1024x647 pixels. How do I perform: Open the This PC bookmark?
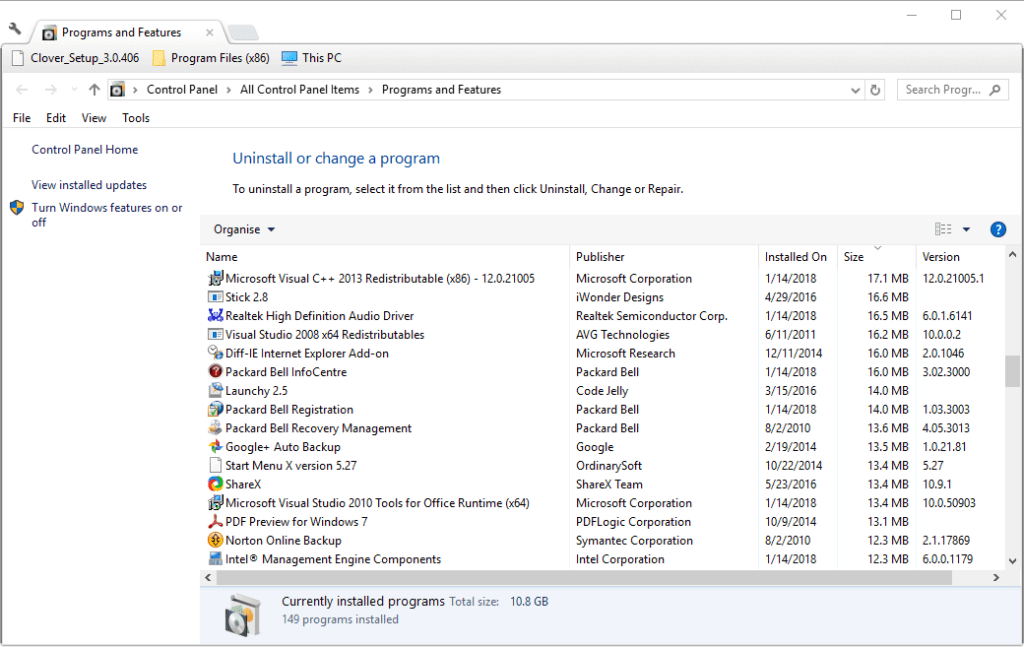click(312, 58)
